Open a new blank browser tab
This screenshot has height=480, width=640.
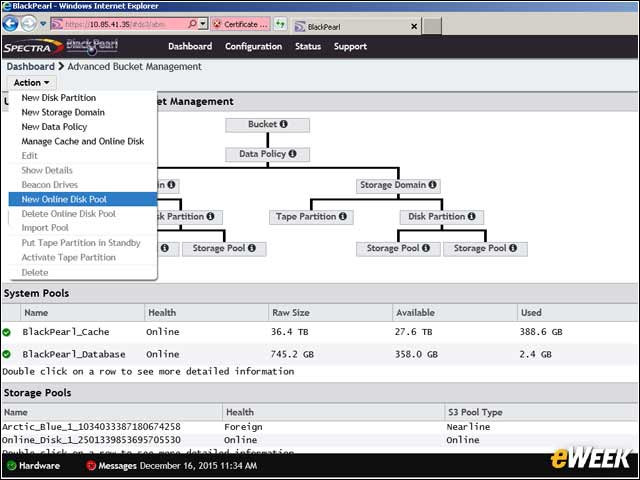coord(431,26)
